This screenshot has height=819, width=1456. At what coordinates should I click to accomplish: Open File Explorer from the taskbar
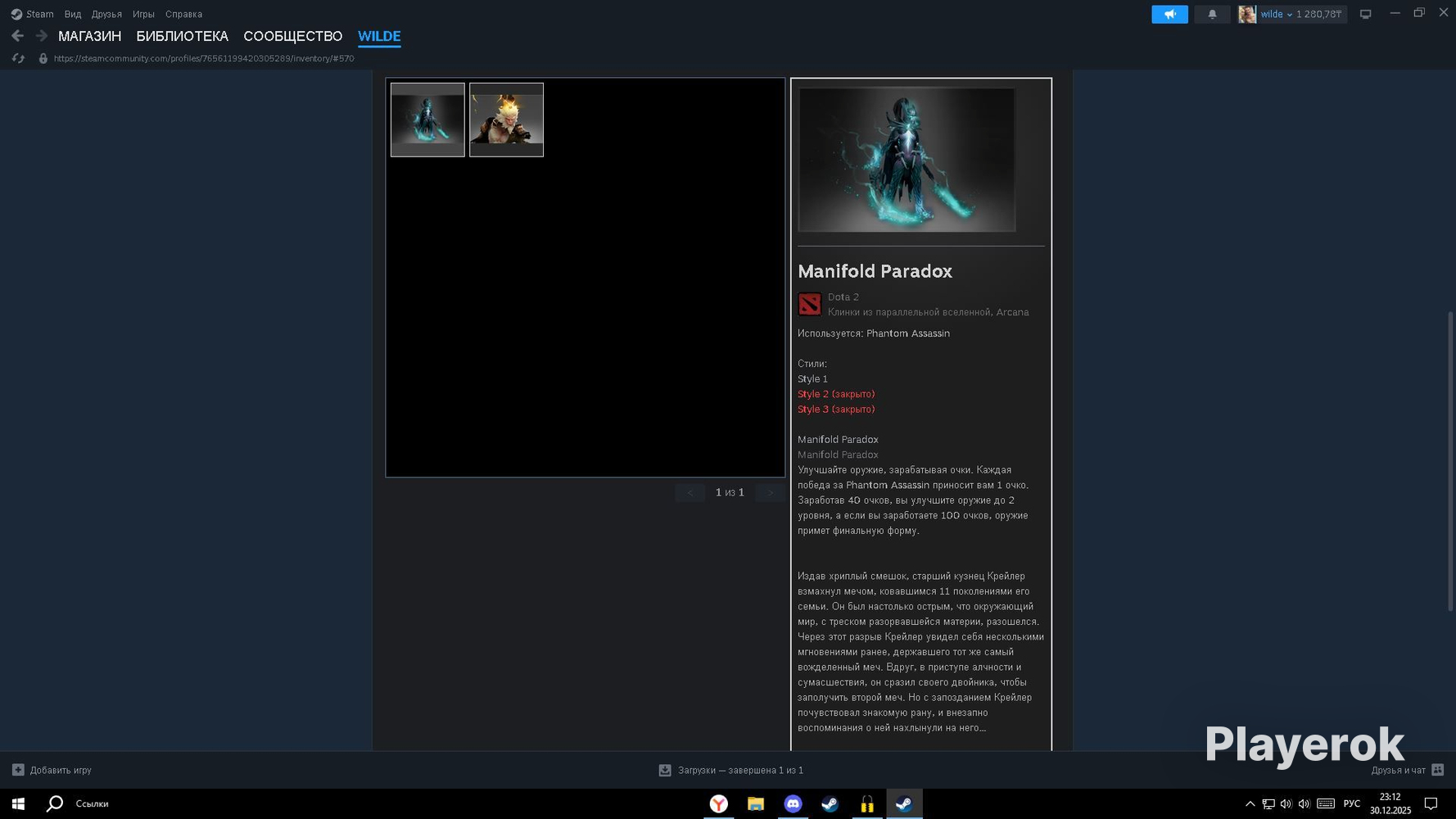pyautogui.click(x=756, y=803)
